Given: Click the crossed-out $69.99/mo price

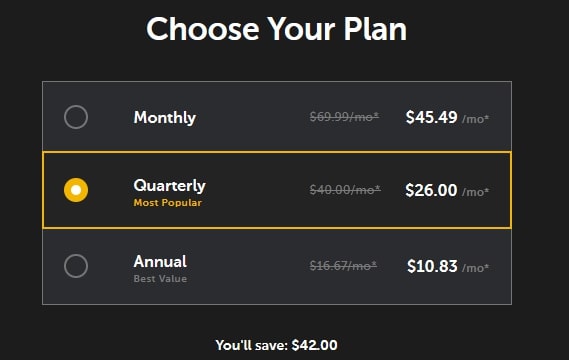Looking at the screenshot, I should tap(344, 117).
